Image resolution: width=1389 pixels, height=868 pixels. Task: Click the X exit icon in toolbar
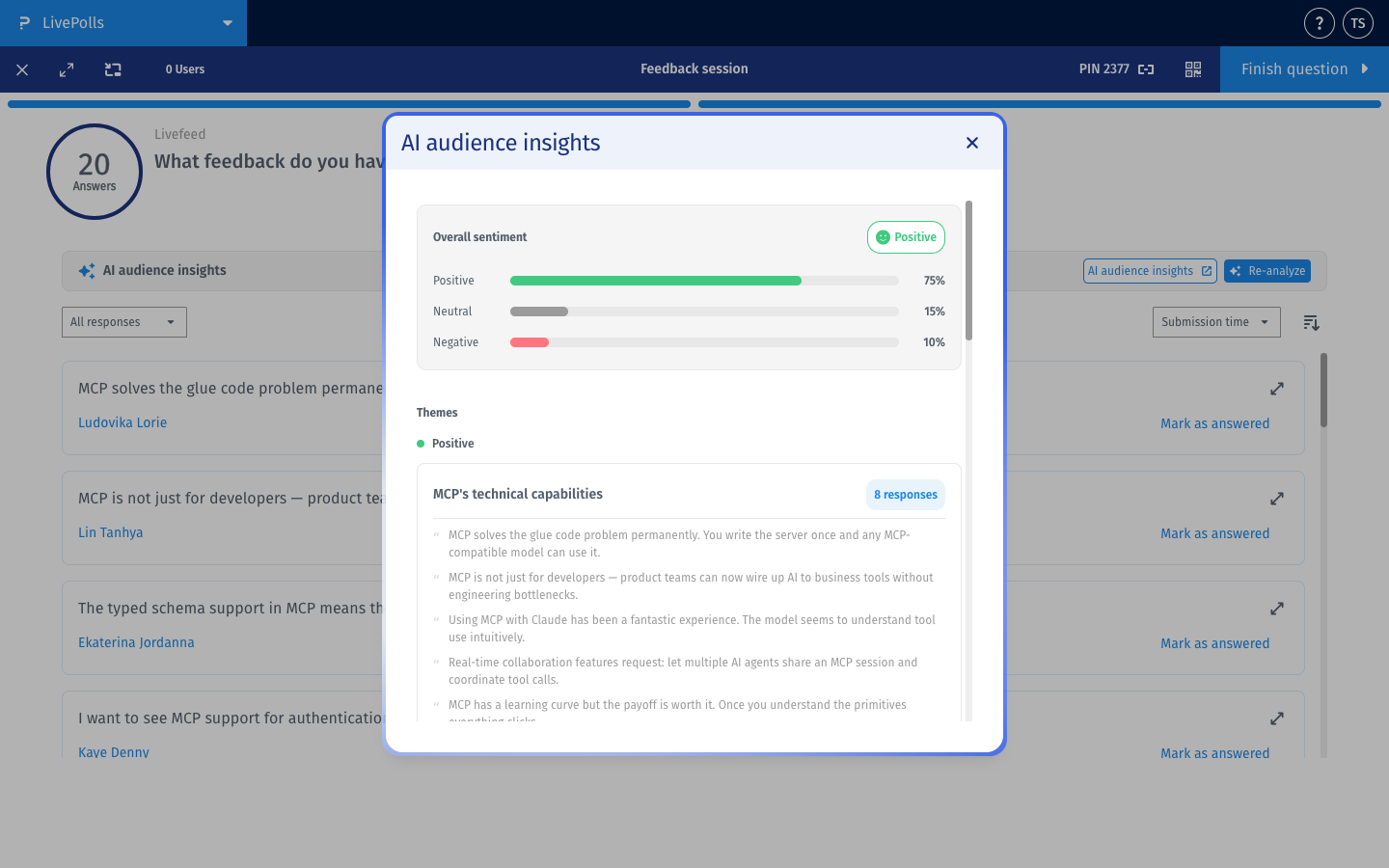click(22, 69)
